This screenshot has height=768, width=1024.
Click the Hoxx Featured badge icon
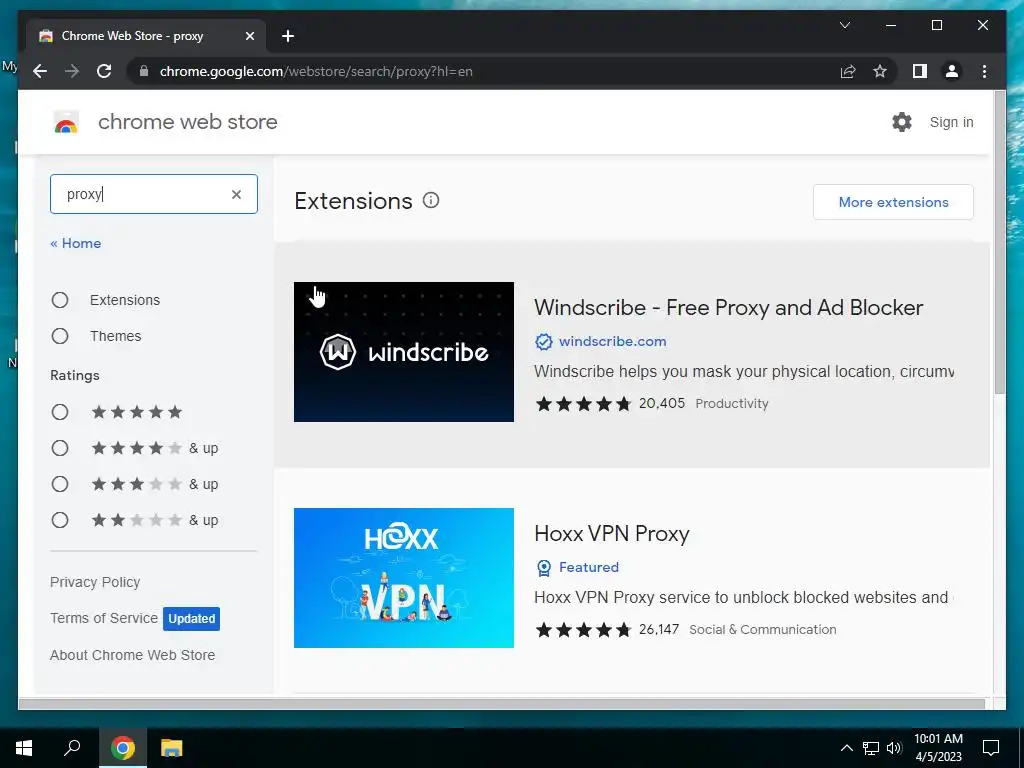(543, 568)
